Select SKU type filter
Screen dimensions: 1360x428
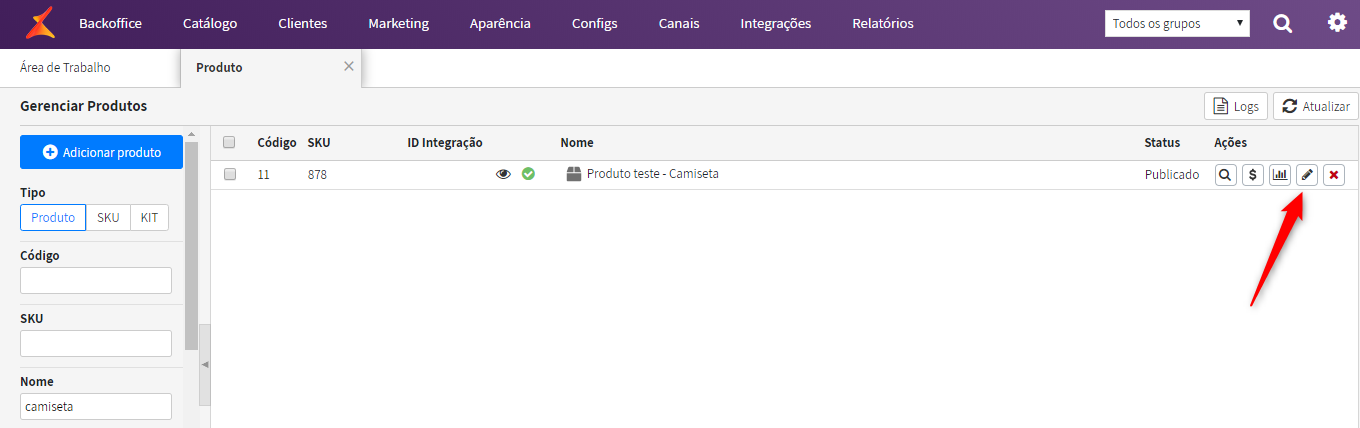[108, 218]
